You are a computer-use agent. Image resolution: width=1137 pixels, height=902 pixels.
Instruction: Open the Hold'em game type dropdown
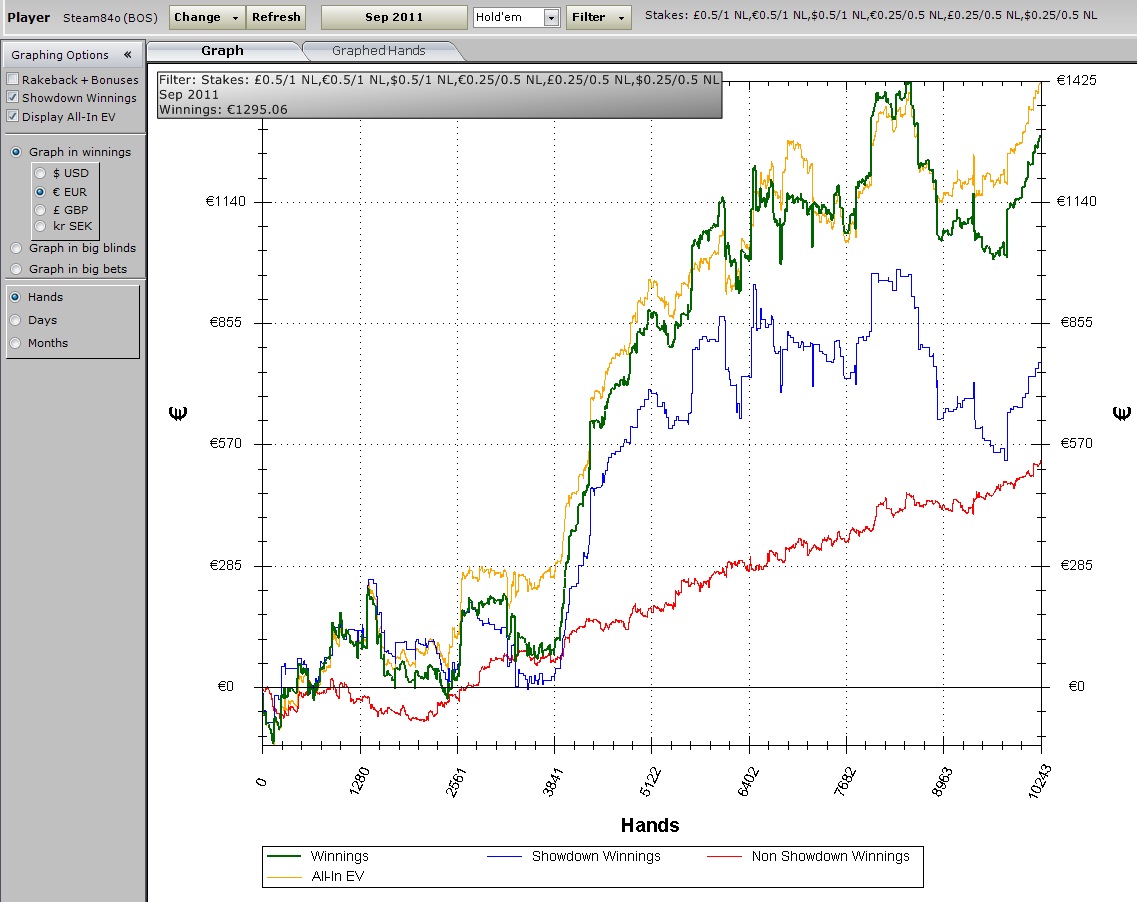pyautogui.click(x=551, y=17)
